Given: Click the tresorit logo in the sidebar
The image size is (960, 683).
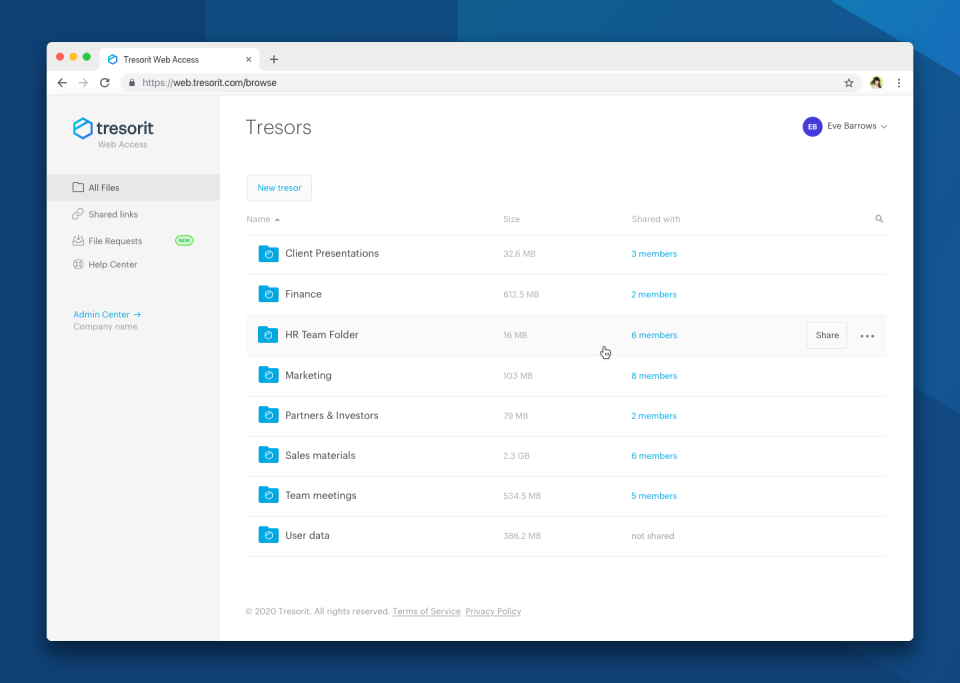Looking at the screenshot, I should 112,129.
